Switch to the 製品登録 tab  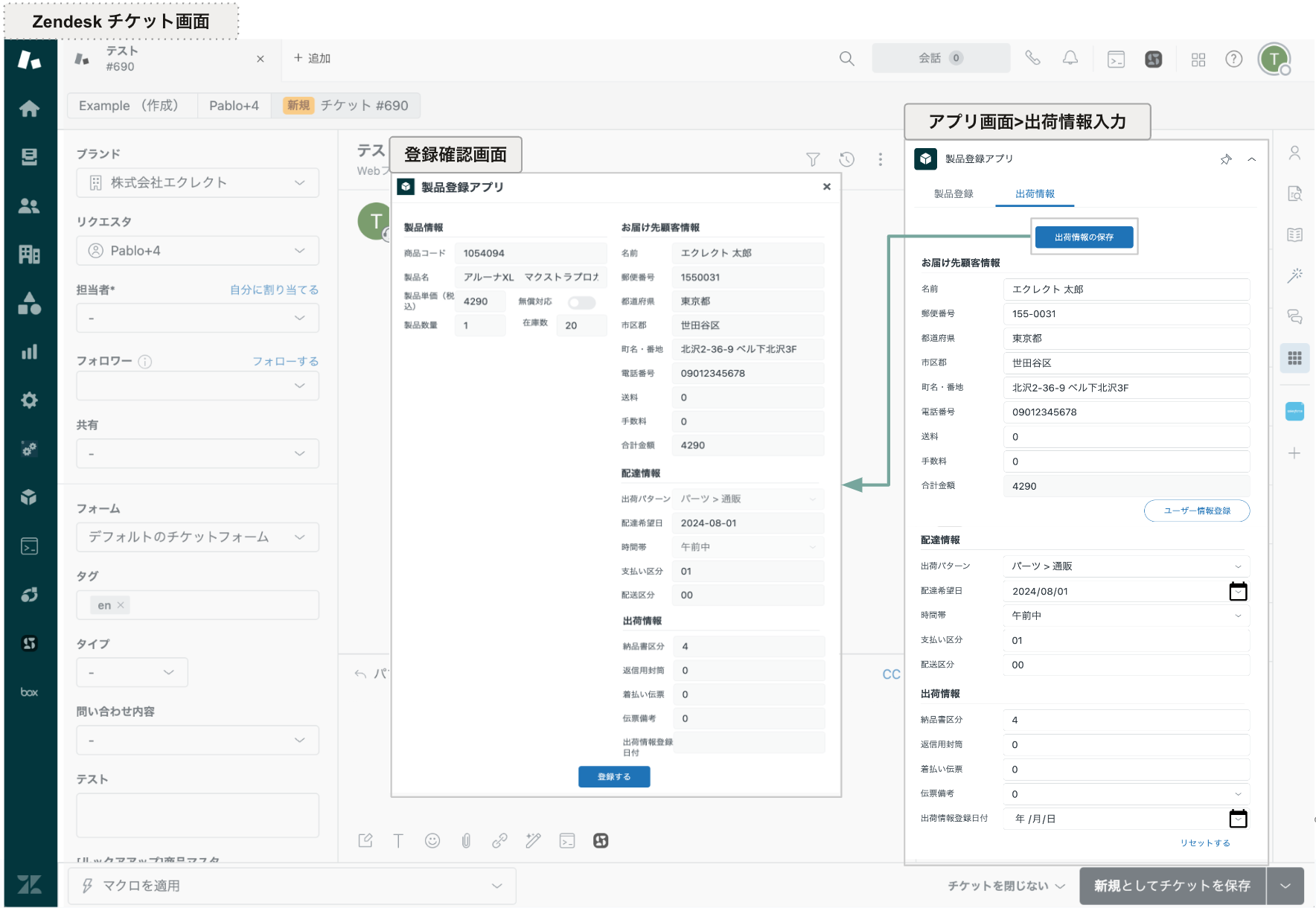click(954, 194)
